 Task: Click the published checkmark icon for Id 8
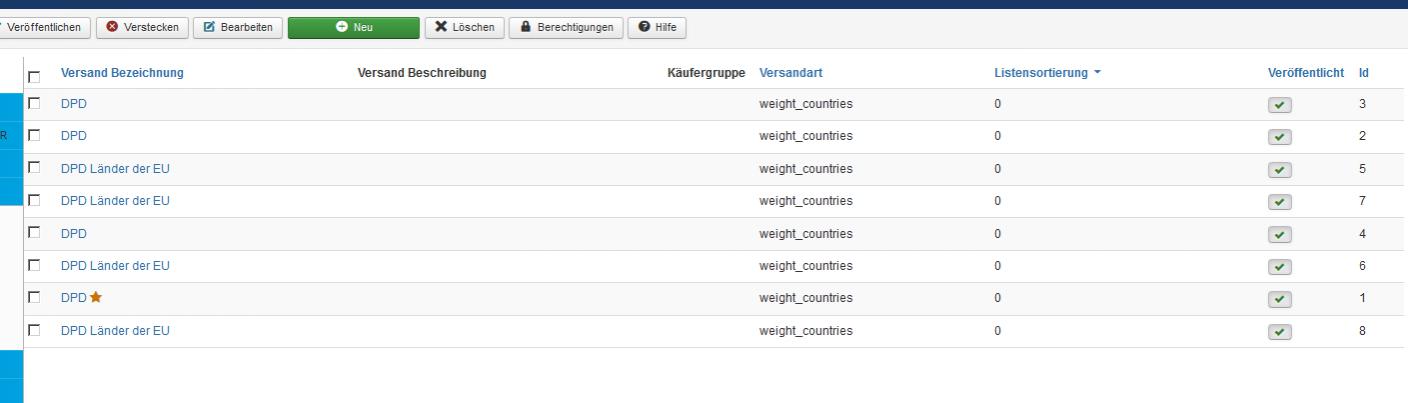click(1279, 332)
